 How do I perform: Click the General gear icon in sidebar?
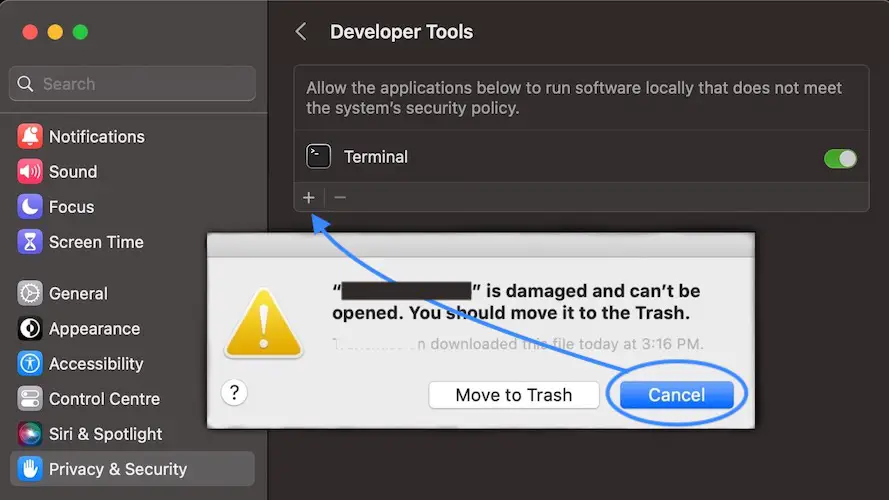tap(29, 294)
